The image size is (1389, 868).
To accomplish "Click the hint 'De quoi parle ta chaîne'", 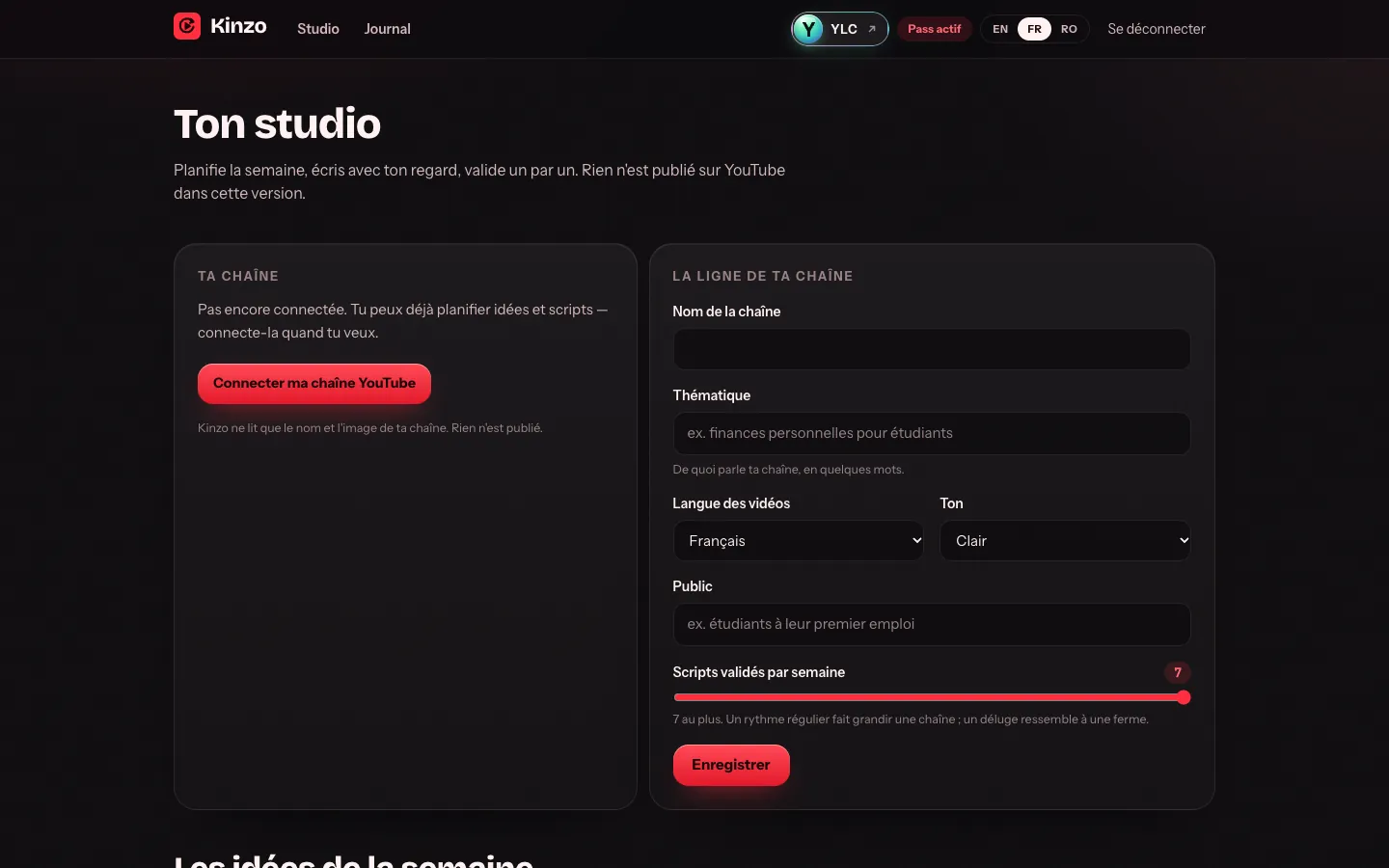I will point(788,470).
